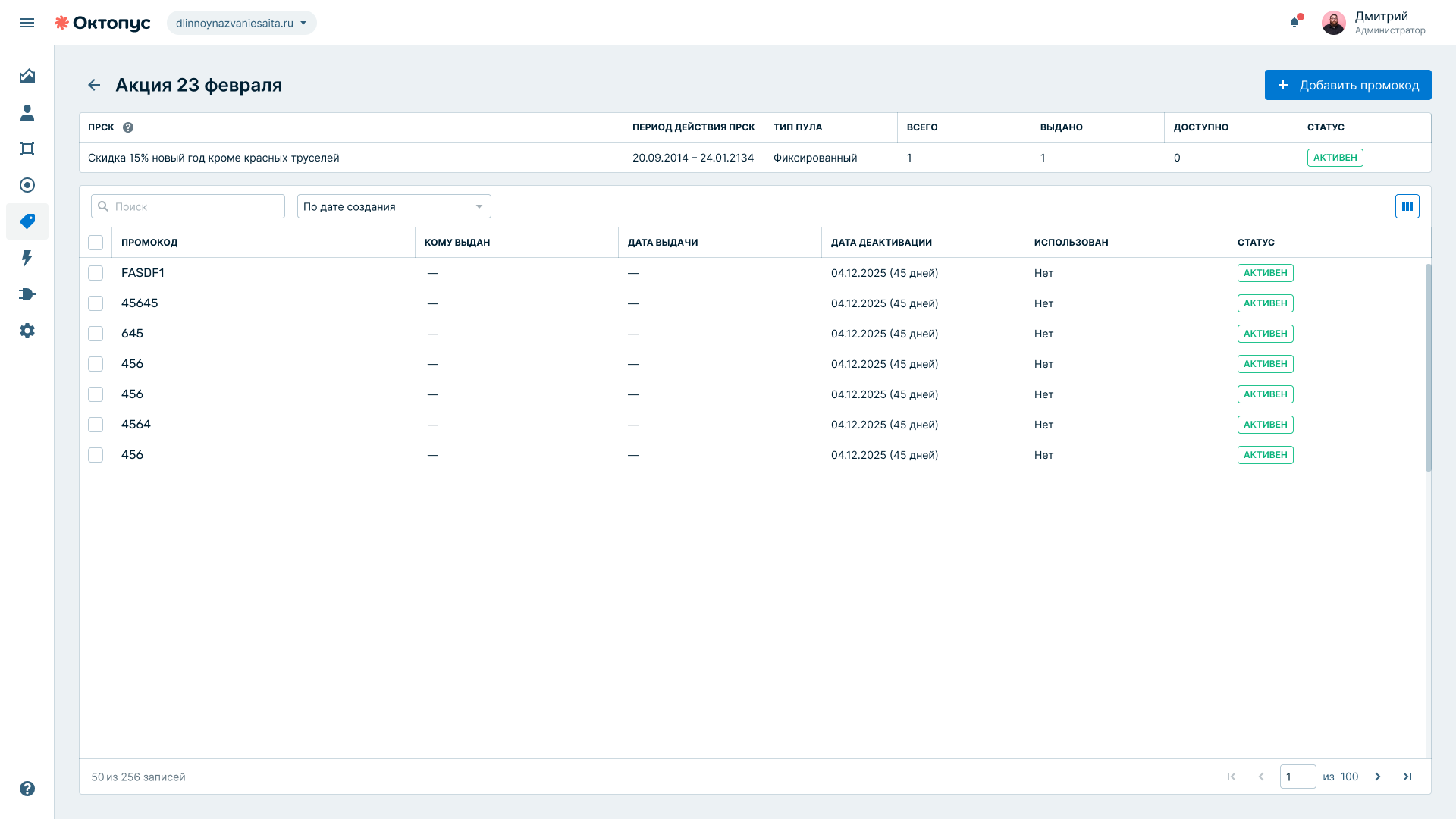The width and height of the screenshot is (1456, 819).
Task: Open the analytics chart sidebar icon
Action: 27,76
